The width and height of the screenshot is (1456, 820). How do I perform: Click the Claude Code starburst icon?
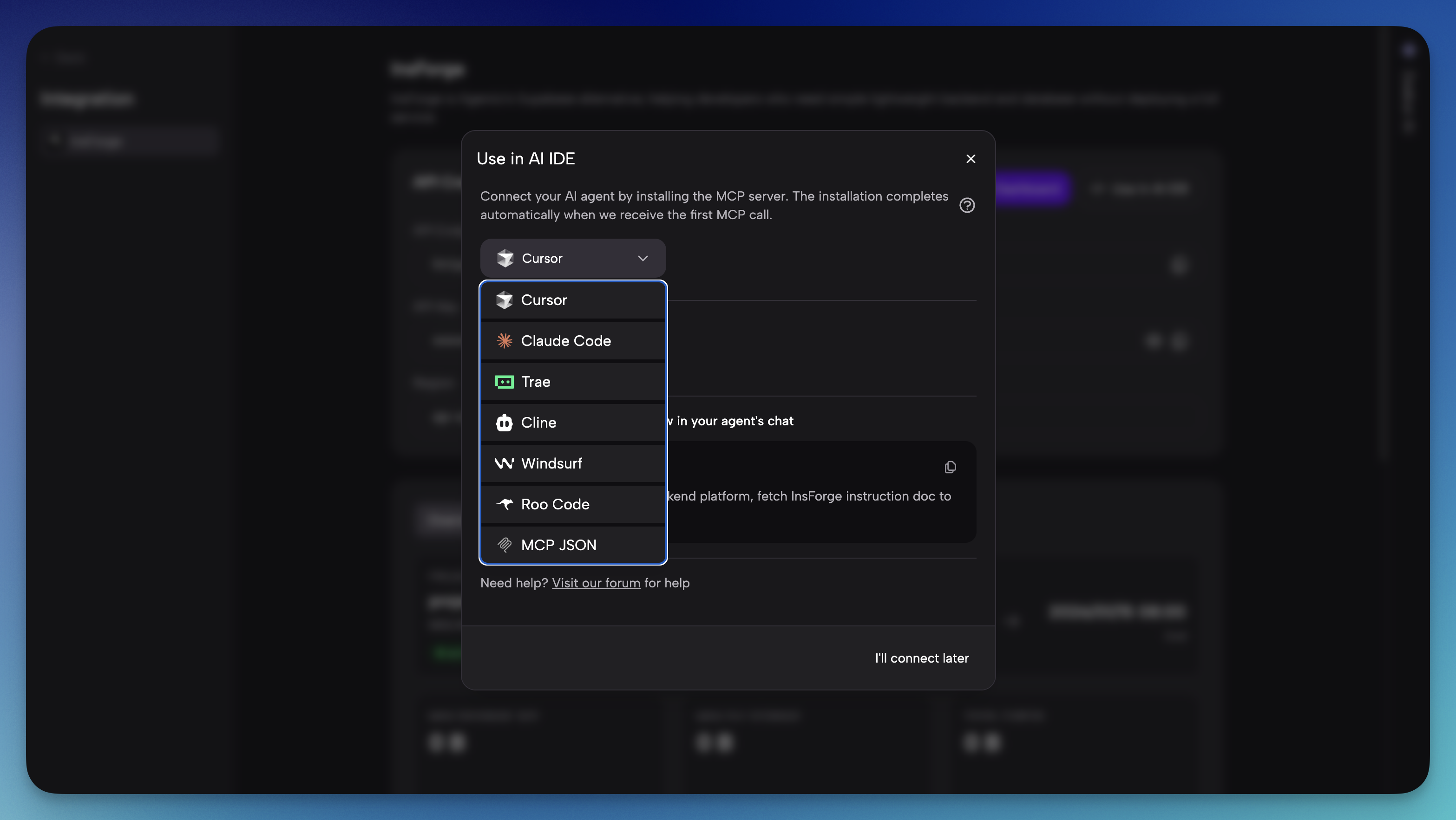[504, 341]
